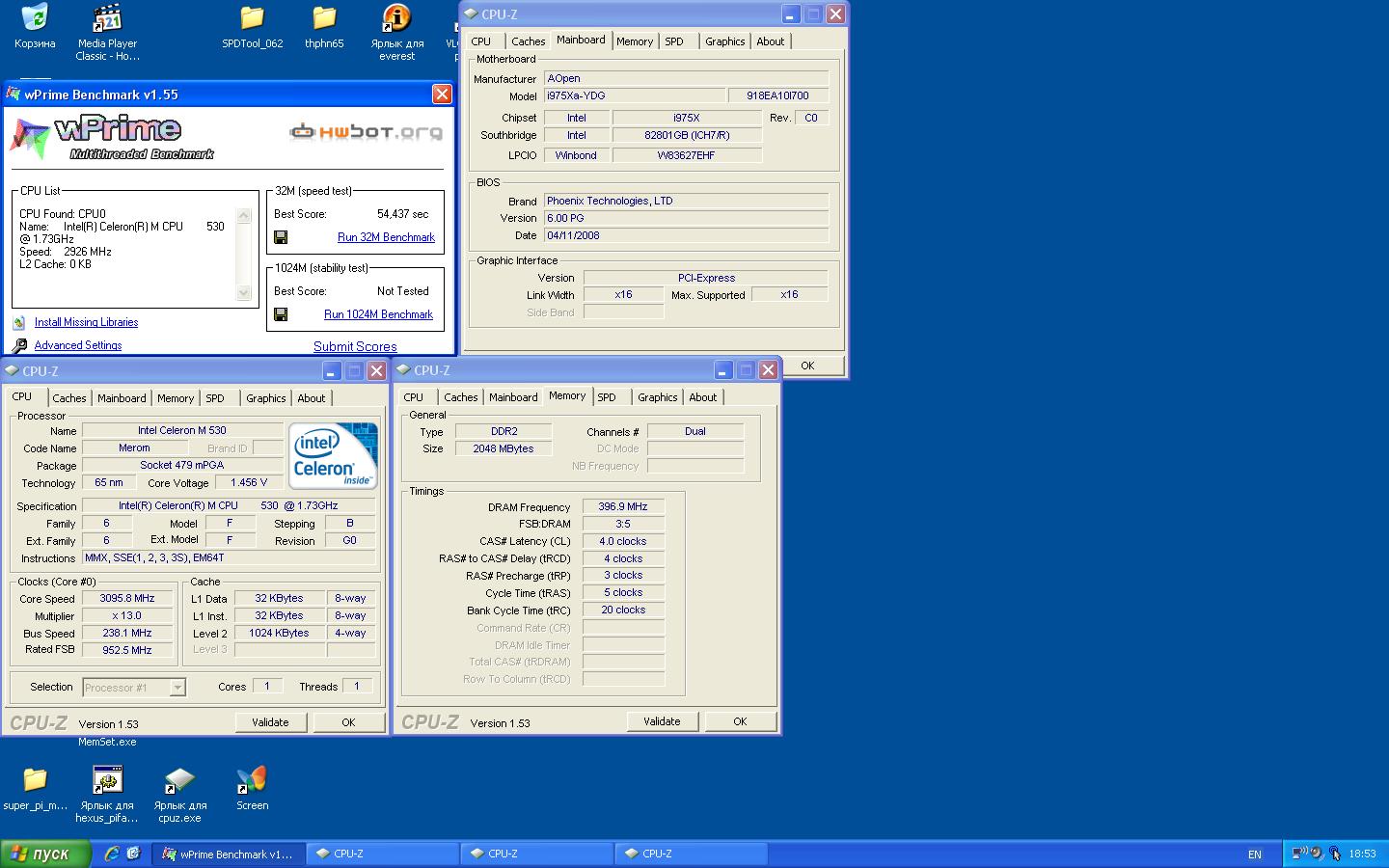The image size is (1389, 868).
Task: Click the network tray icon
Action: coord(1300,854)
